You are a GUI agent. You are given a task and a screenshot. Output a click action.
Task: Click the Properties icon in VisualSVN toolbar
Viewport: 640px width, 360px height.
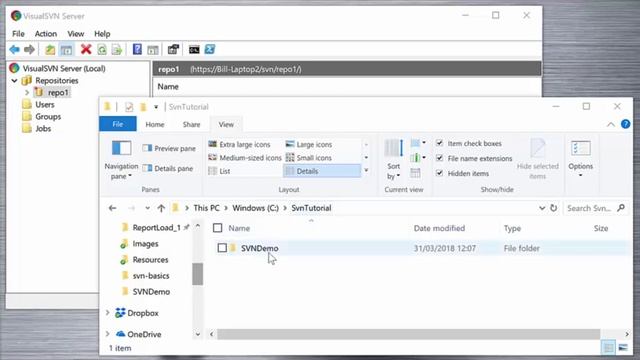[173, 49]
